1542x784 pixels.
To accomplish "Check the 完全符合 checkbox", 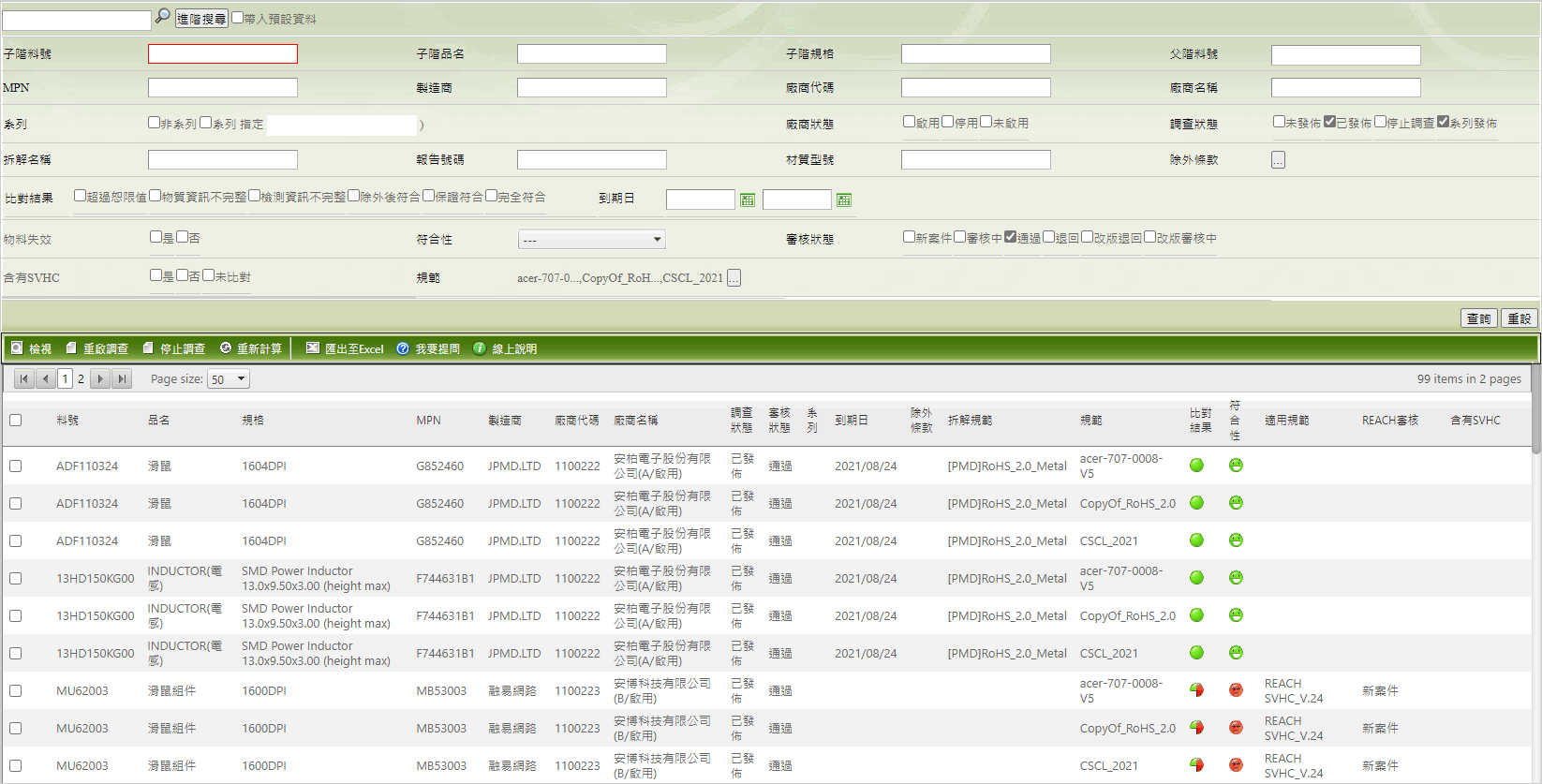I will pos(491,196).
